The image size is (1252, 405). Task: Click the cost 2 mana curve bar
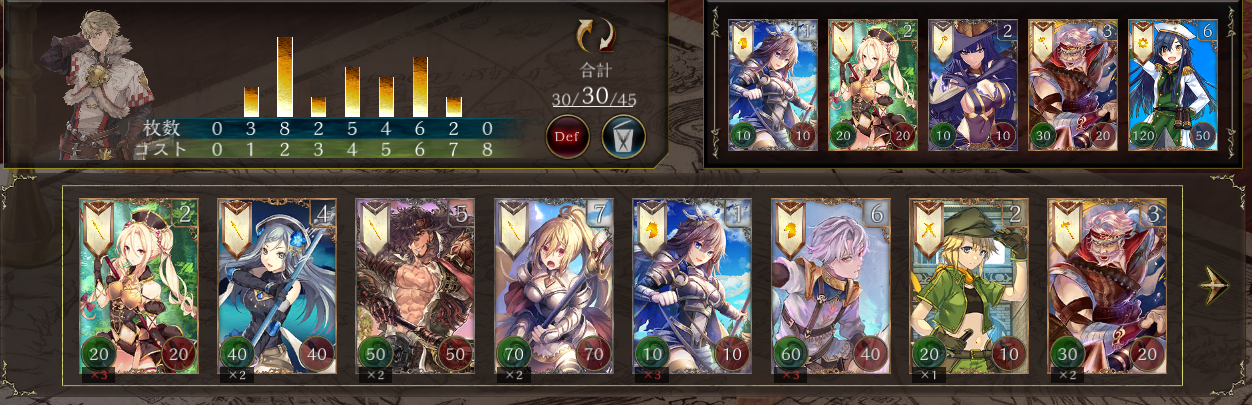pyautogui.click(x=285, y=77)
